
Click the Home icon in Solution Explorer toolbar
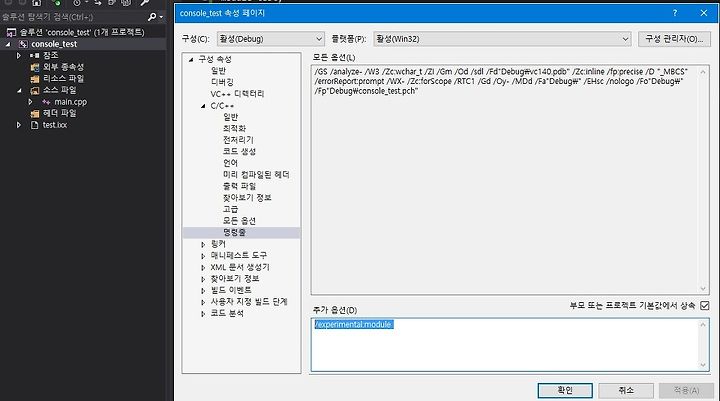point(37,3)
